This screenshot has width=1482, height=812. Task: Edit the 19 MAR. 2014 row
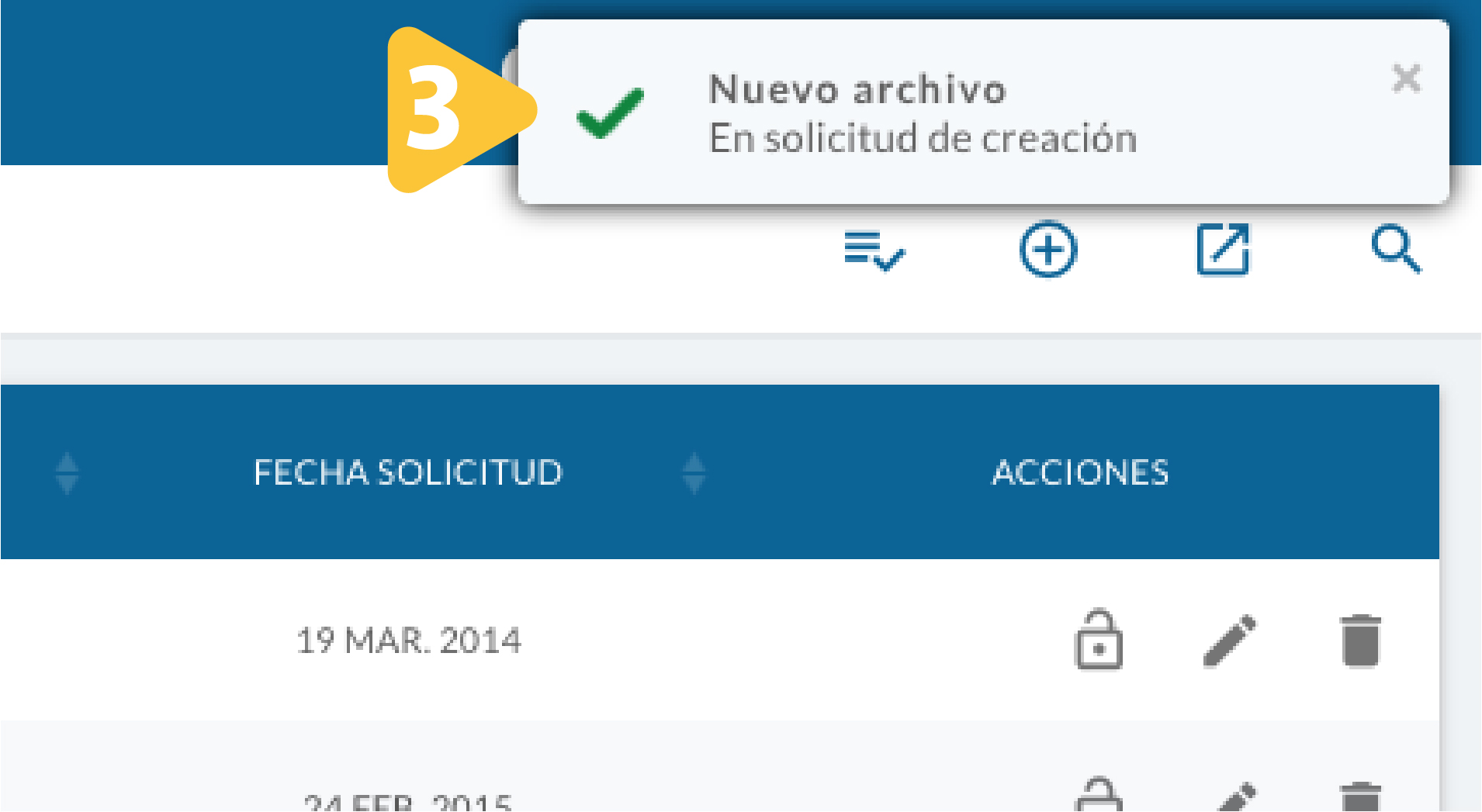pos(1230,641)
